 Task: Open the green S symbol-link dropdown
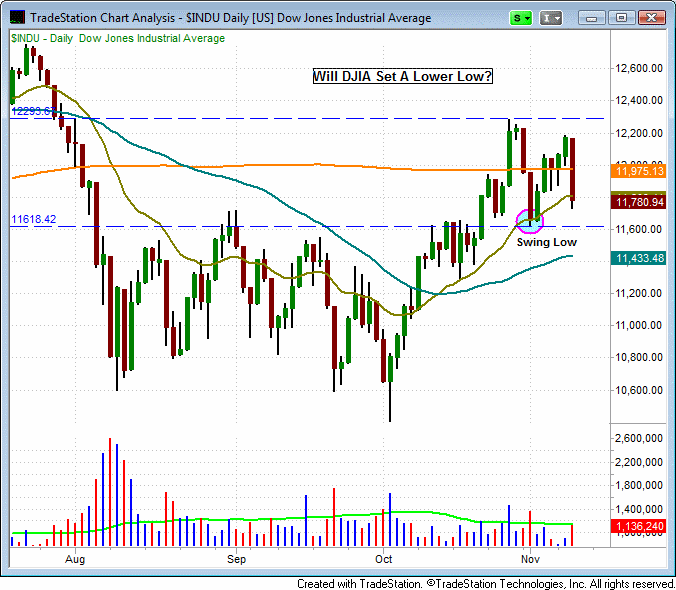click(521, 18)
